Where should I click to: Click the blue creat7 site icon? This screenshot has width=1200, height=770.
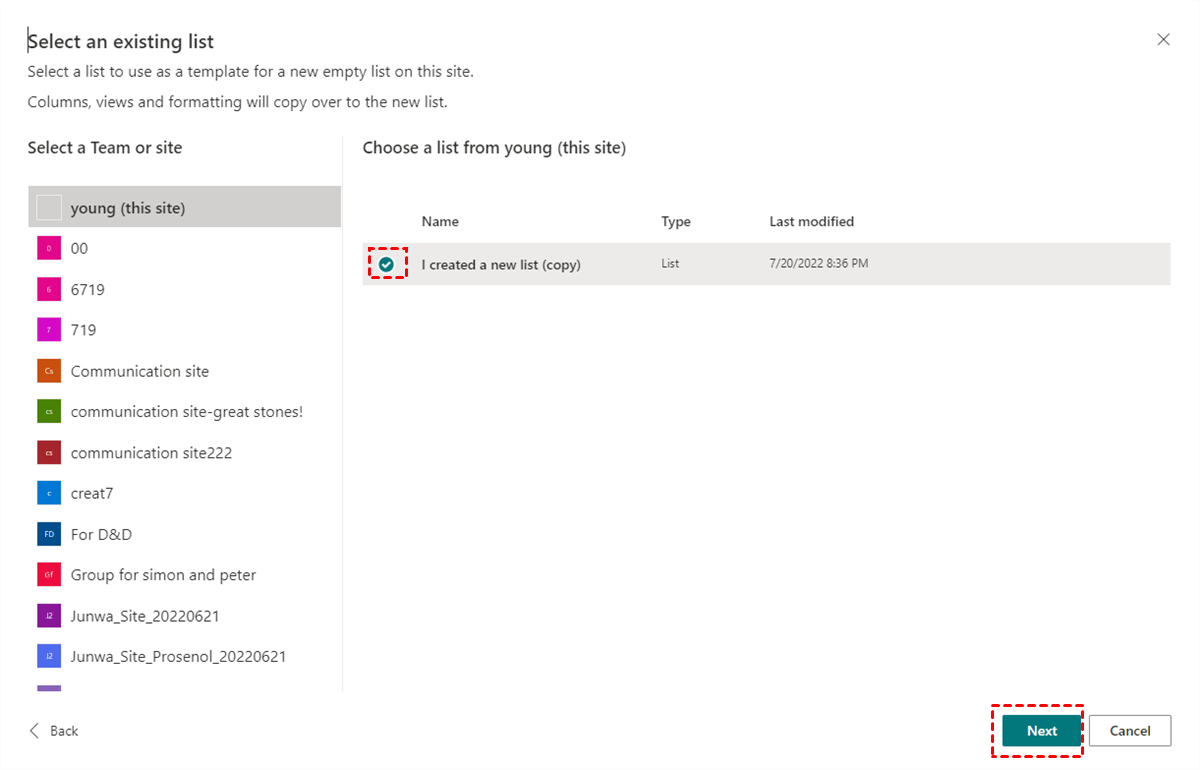pos(49,493)
